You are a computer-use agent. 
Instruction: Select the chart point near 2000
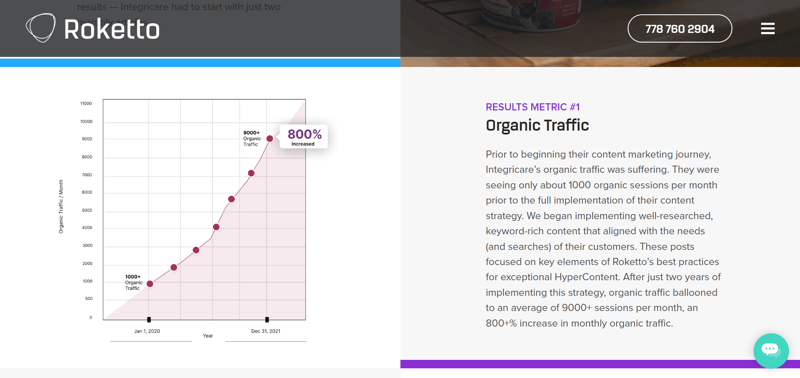173,267
